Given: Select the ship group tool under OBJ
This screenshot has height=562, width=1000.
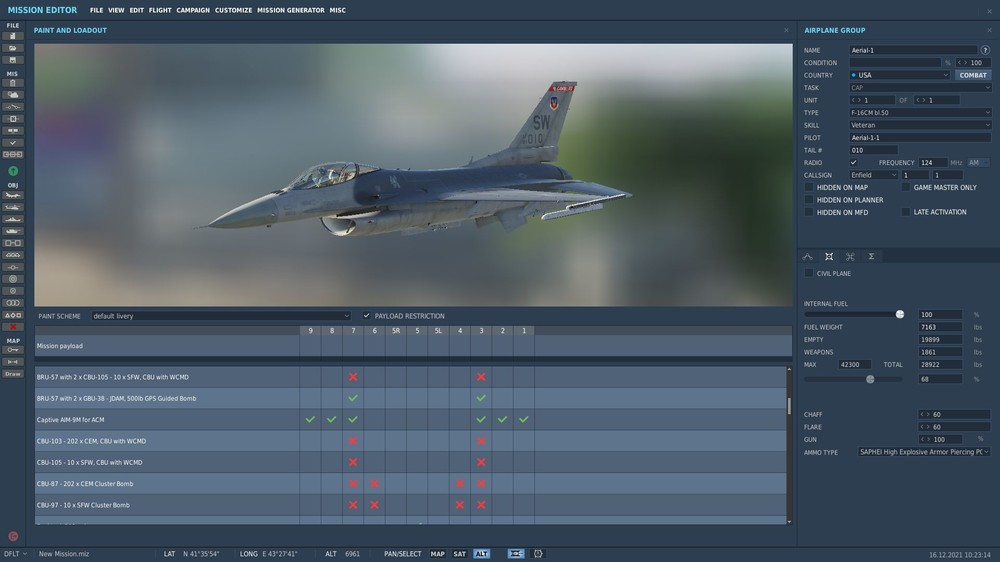Looking at the screenshot, I should (x=13, y=219).
